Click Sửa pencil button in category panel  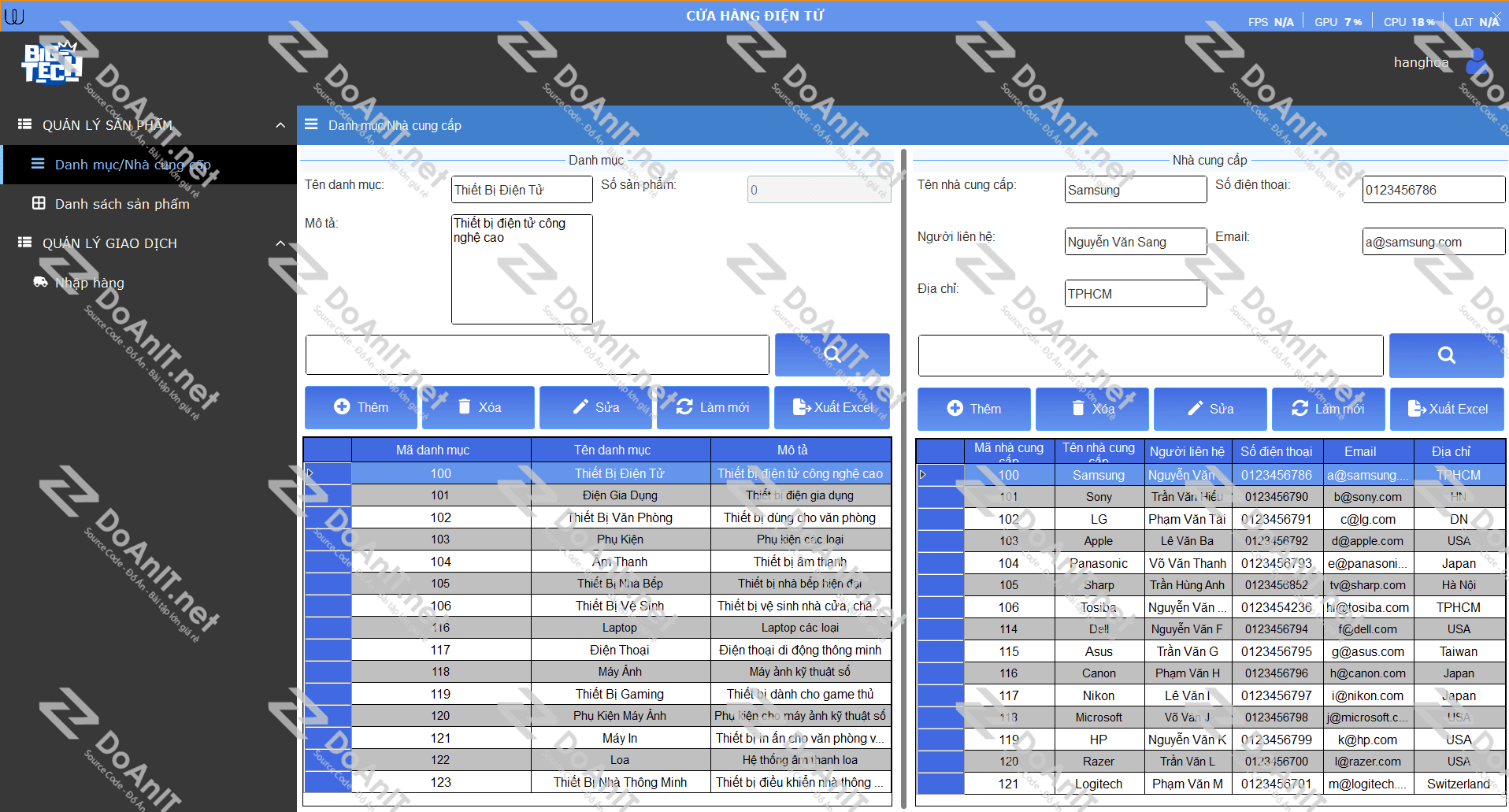tap(595, 407)
